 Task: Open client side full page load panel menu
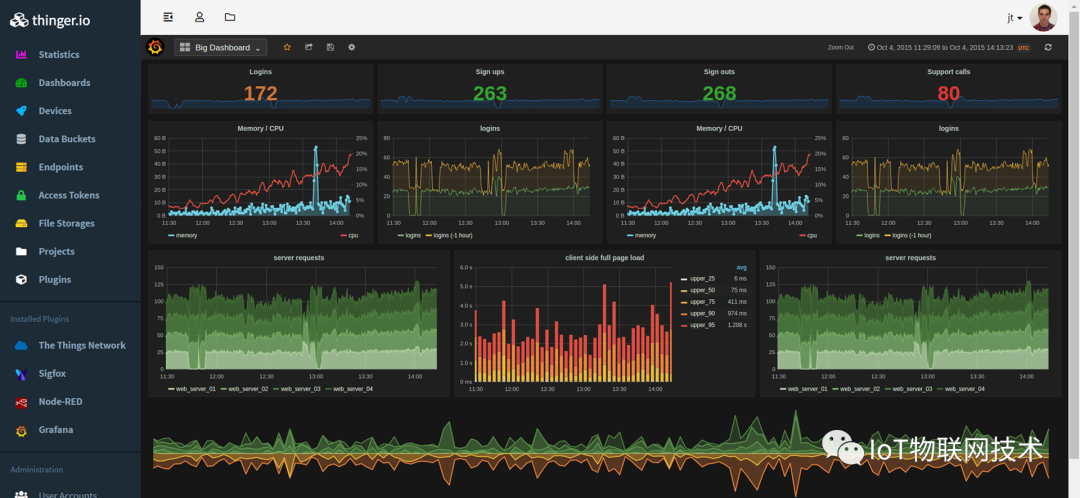pyautogui.click(x=604, y=258)
